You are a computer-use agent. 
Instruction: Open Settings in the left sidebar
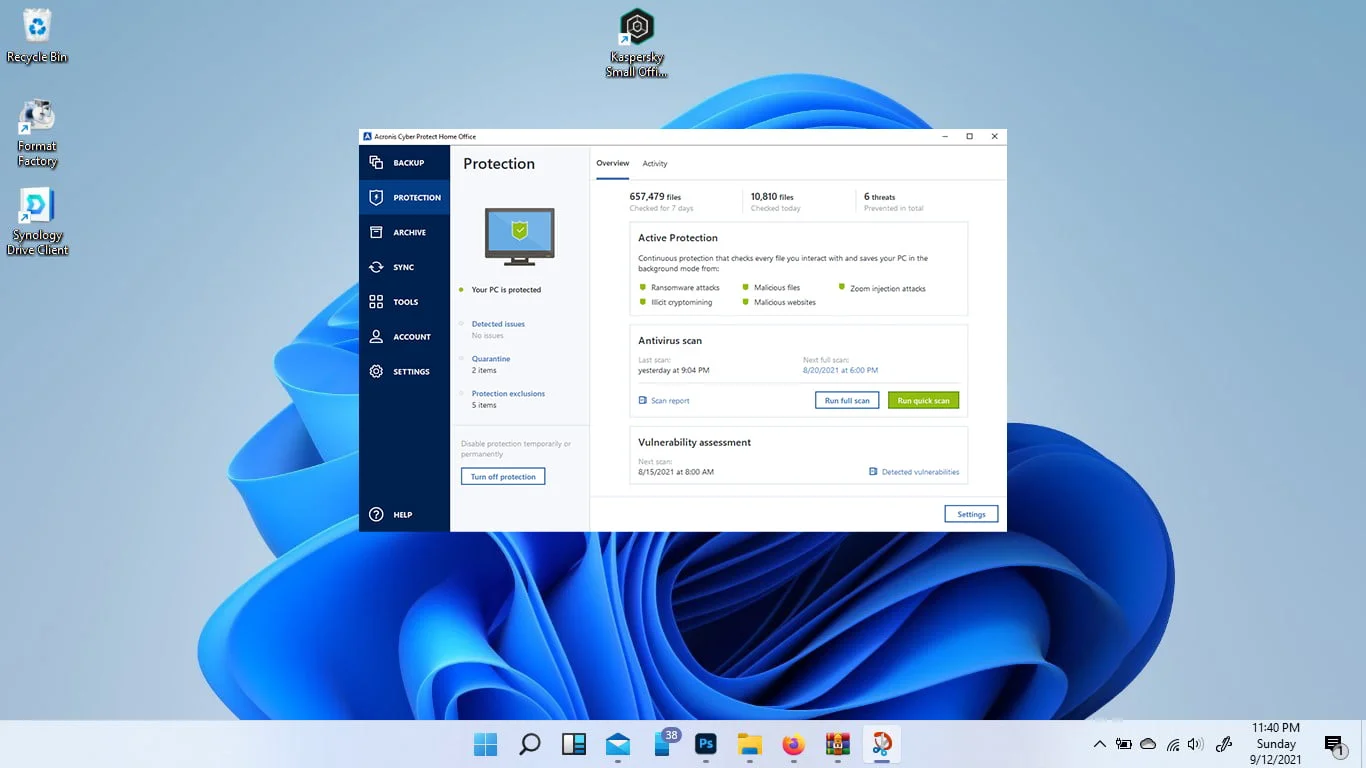tap(404, 372)
